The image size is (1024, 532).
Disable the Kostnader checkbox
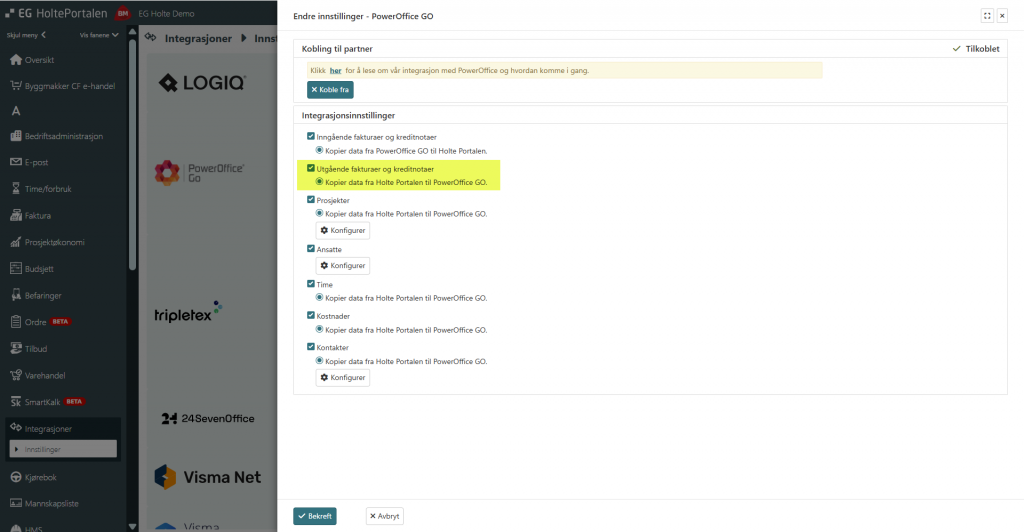pyautogui.click(x=311, y=315)
